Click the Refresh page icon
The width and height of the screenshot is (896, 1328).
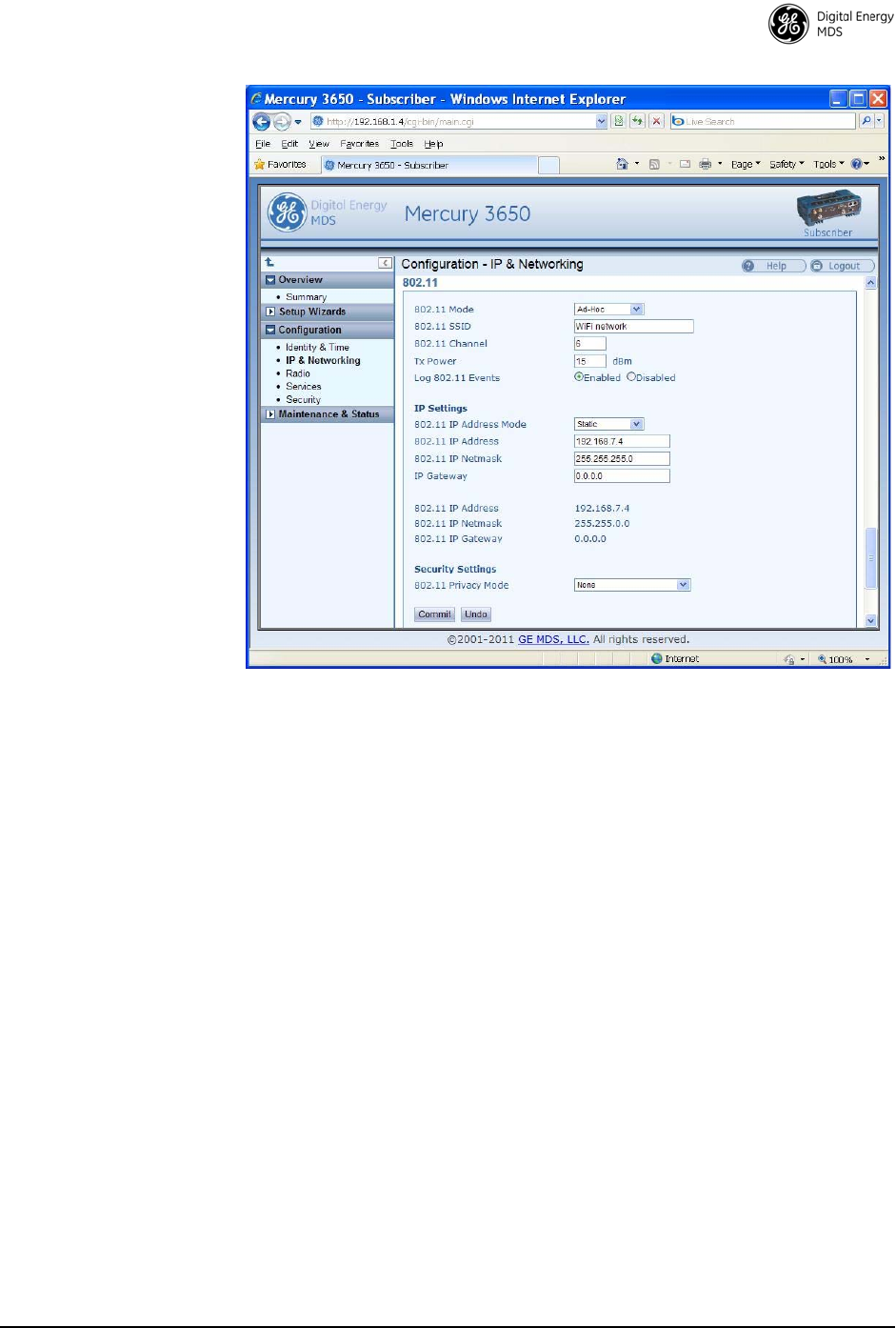[637, 121]
